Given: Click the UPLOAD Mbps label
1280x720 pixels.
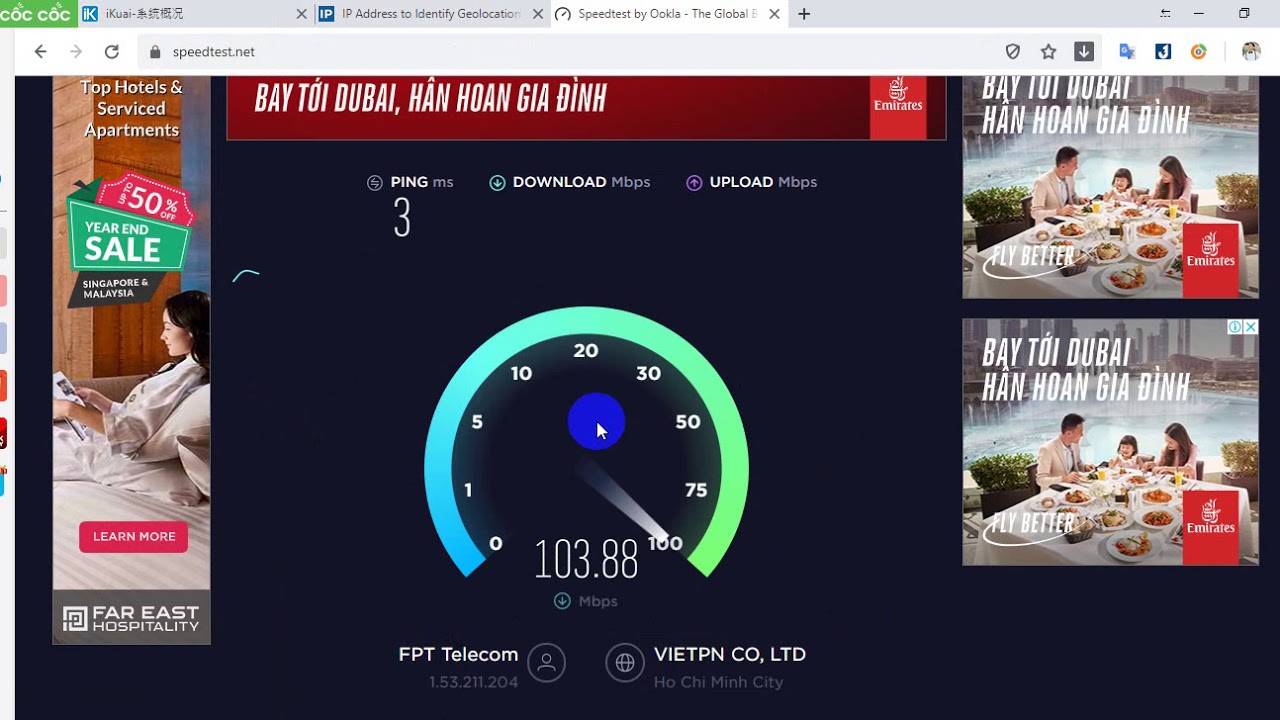Looking at the screenshot, I should pos(763,182).
